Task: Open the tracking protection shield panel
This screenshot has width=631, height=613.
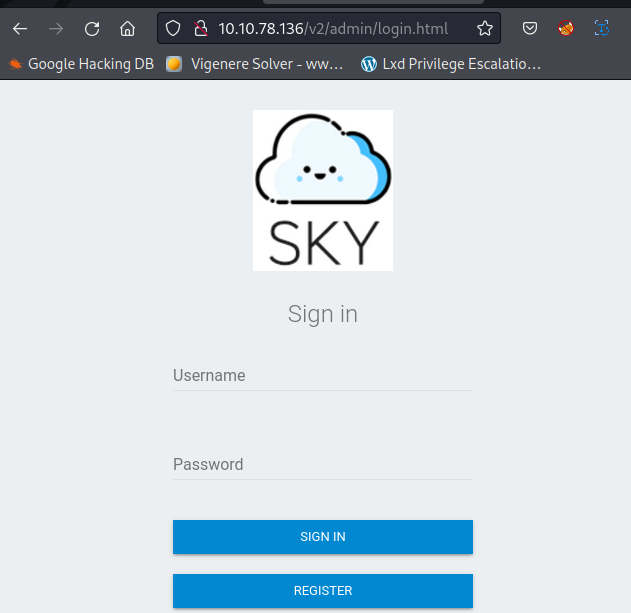Action: [173, 29]
